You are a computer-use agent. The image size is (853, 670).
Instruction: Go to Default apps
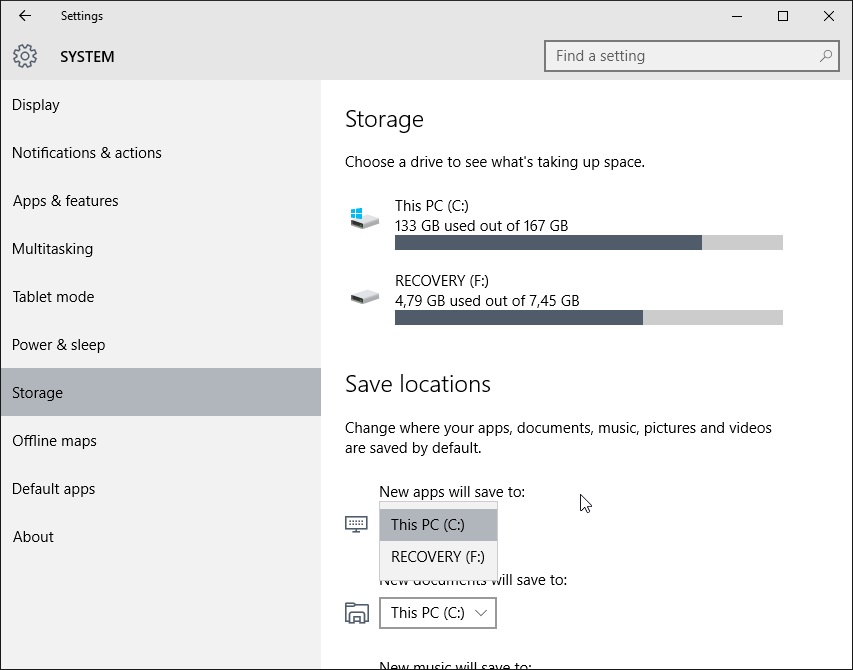click(x=160, y=488)
